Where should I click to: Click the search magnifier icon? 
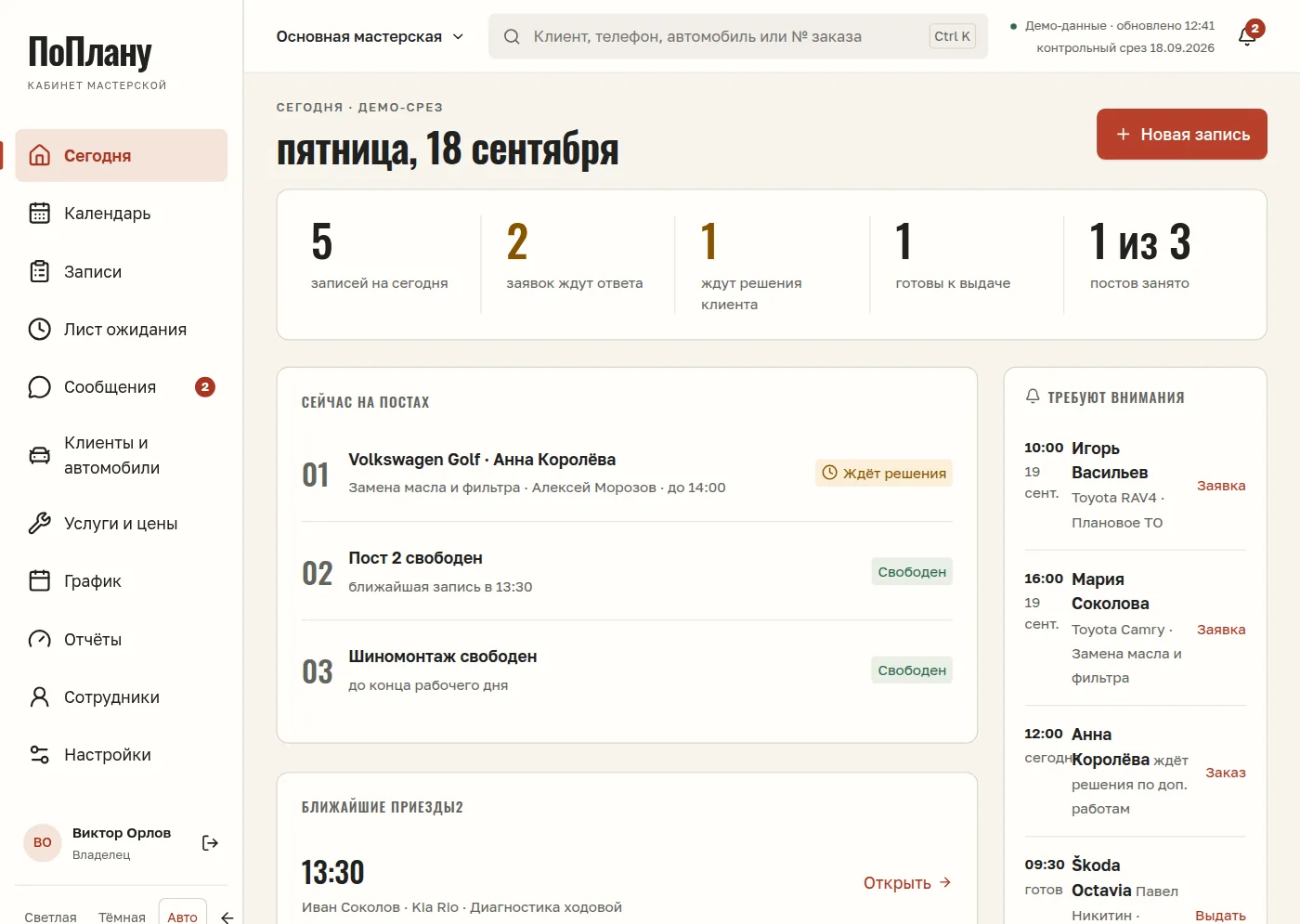[512, 37]
